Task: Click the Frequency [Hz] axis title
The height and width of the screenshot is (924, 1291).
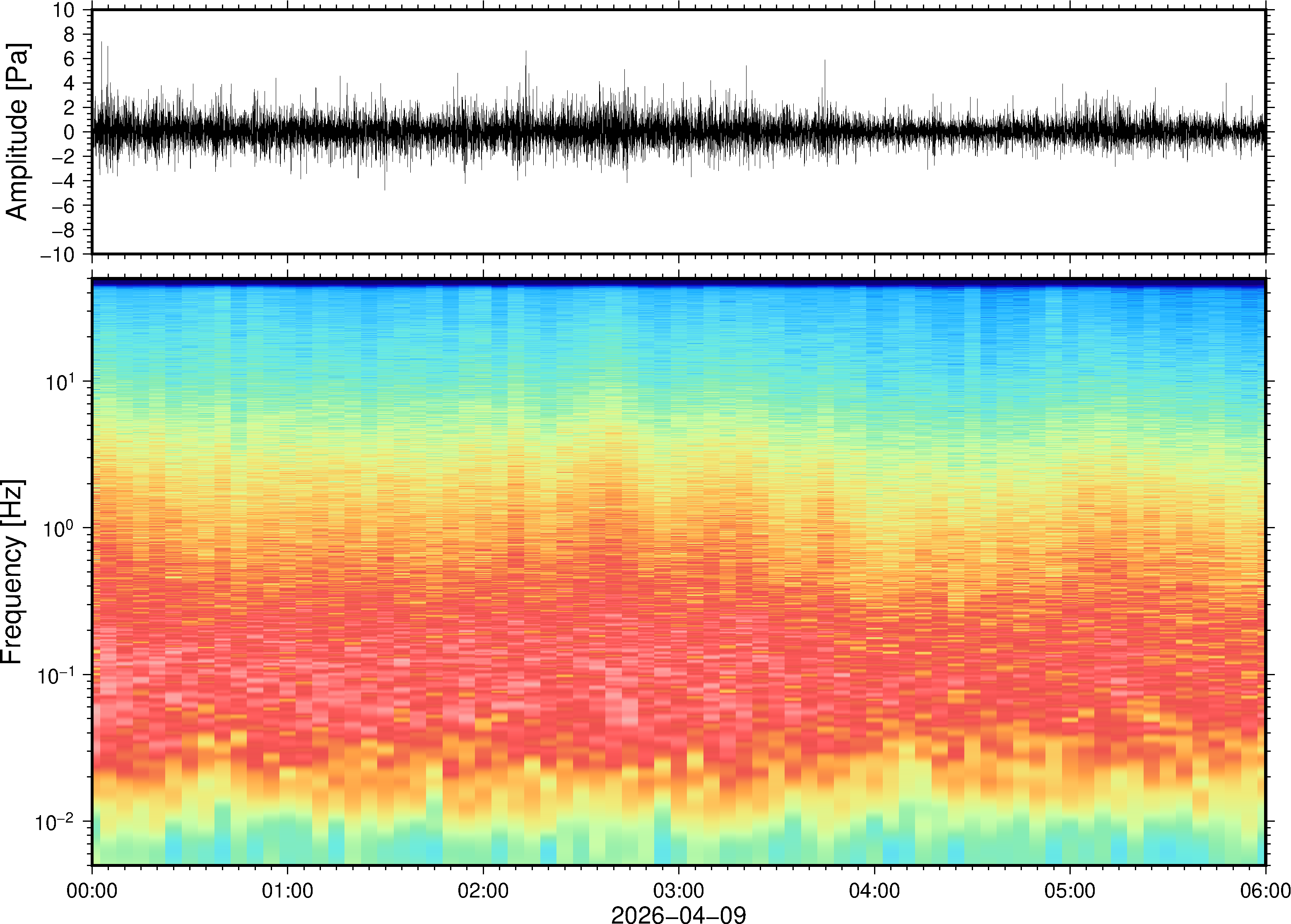Action: point(12,571)
